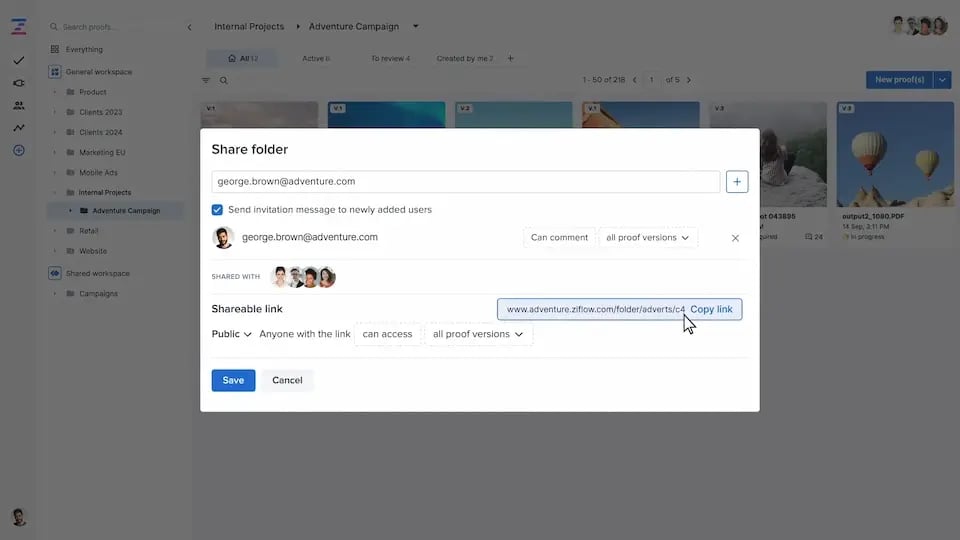
Task: Open the New proof(s) dropdown arrow
Action: 942,80
